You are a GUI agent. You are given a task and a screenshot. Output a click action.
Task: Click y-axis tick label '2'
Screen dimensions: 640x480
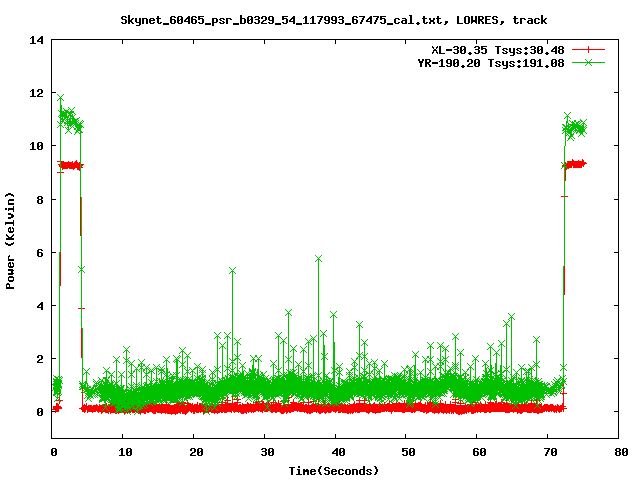40,359
